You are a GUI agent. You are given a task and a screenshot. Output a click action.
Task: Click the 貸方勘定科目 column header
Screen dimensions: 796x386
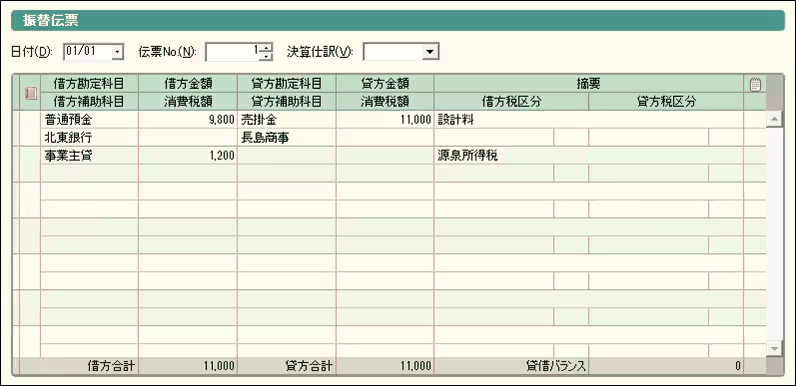[287, 84]
